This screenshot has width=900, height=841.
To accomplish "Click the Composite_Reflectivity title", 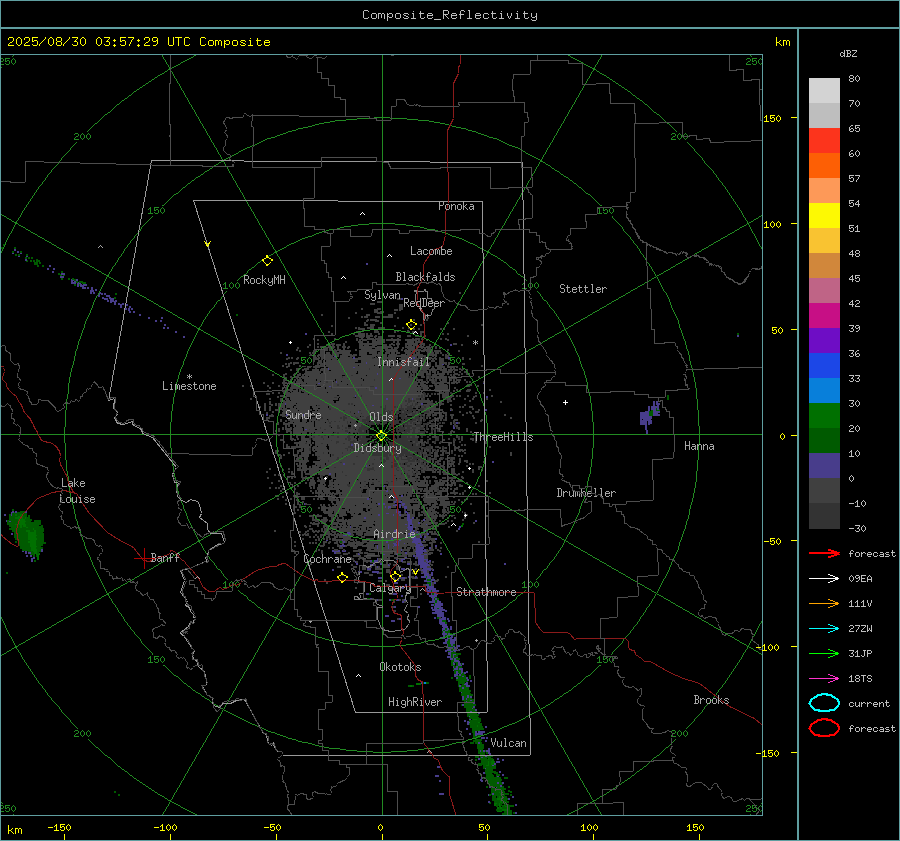I will [450, 15].
